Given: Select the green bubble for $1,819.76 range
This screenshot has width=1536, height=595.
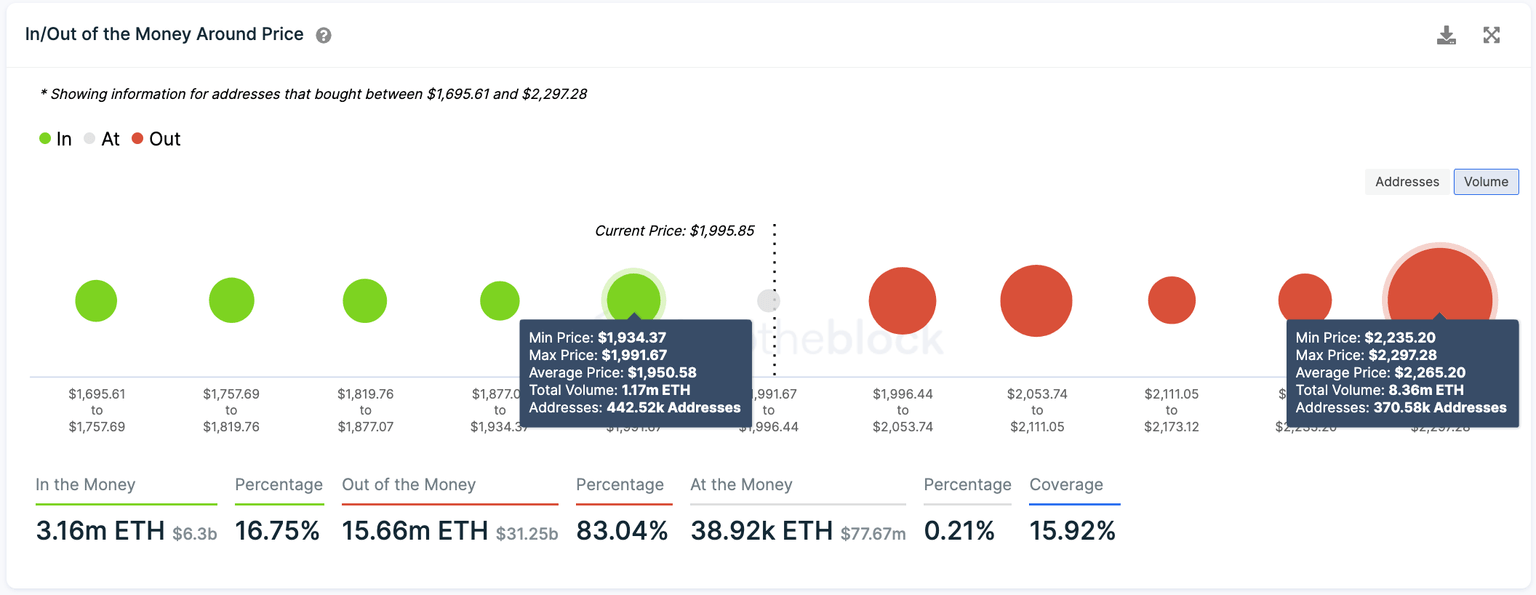Looking at the screenshot, I should click(x=365, y=299).
